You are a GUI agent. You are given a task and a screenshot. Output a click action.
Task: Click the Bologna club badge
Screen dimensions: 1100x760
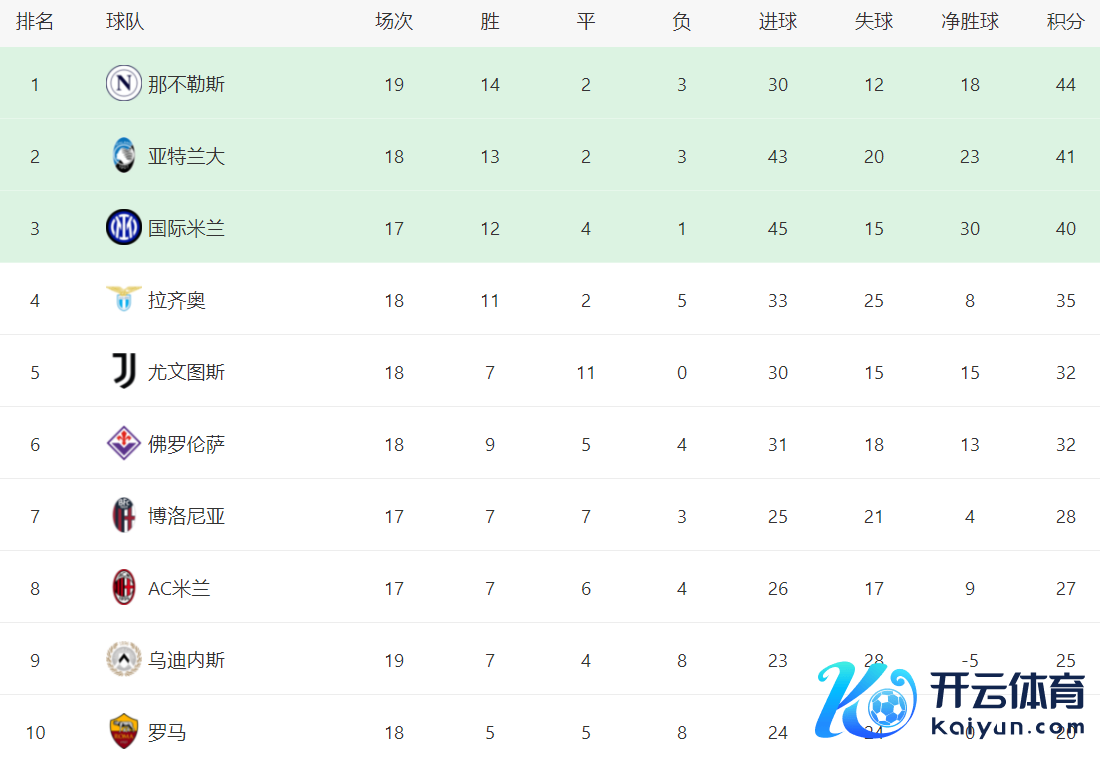(x=124, y=515)
